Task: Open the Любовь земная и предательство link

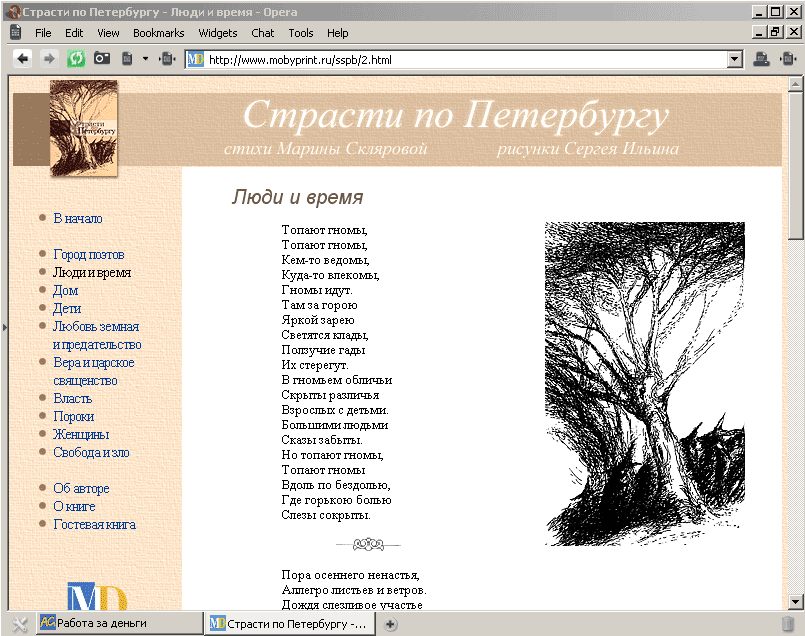Action: point(97,336)
